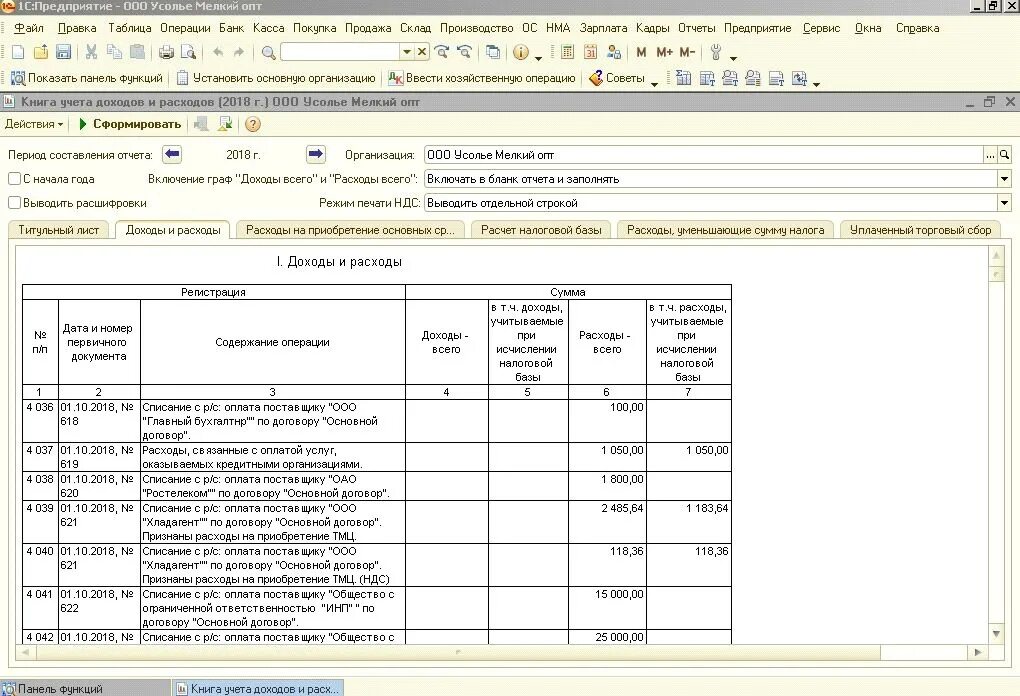Open the Банк menu
The image size is (1020, 696).
(232, 28)
